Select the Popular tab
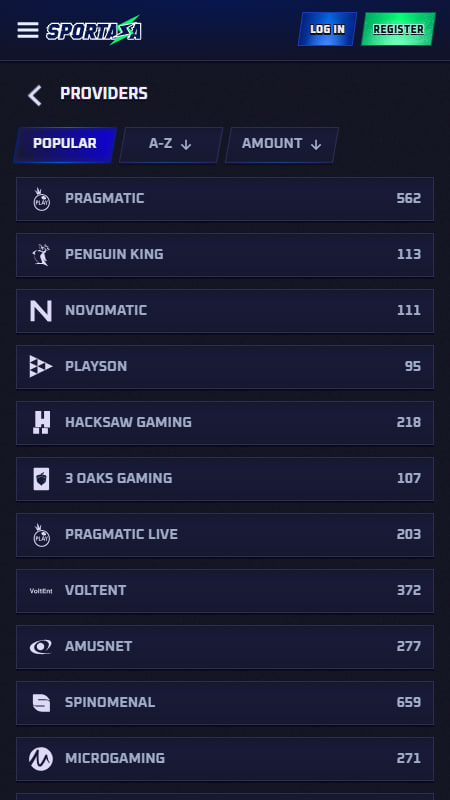 point(65,145)
